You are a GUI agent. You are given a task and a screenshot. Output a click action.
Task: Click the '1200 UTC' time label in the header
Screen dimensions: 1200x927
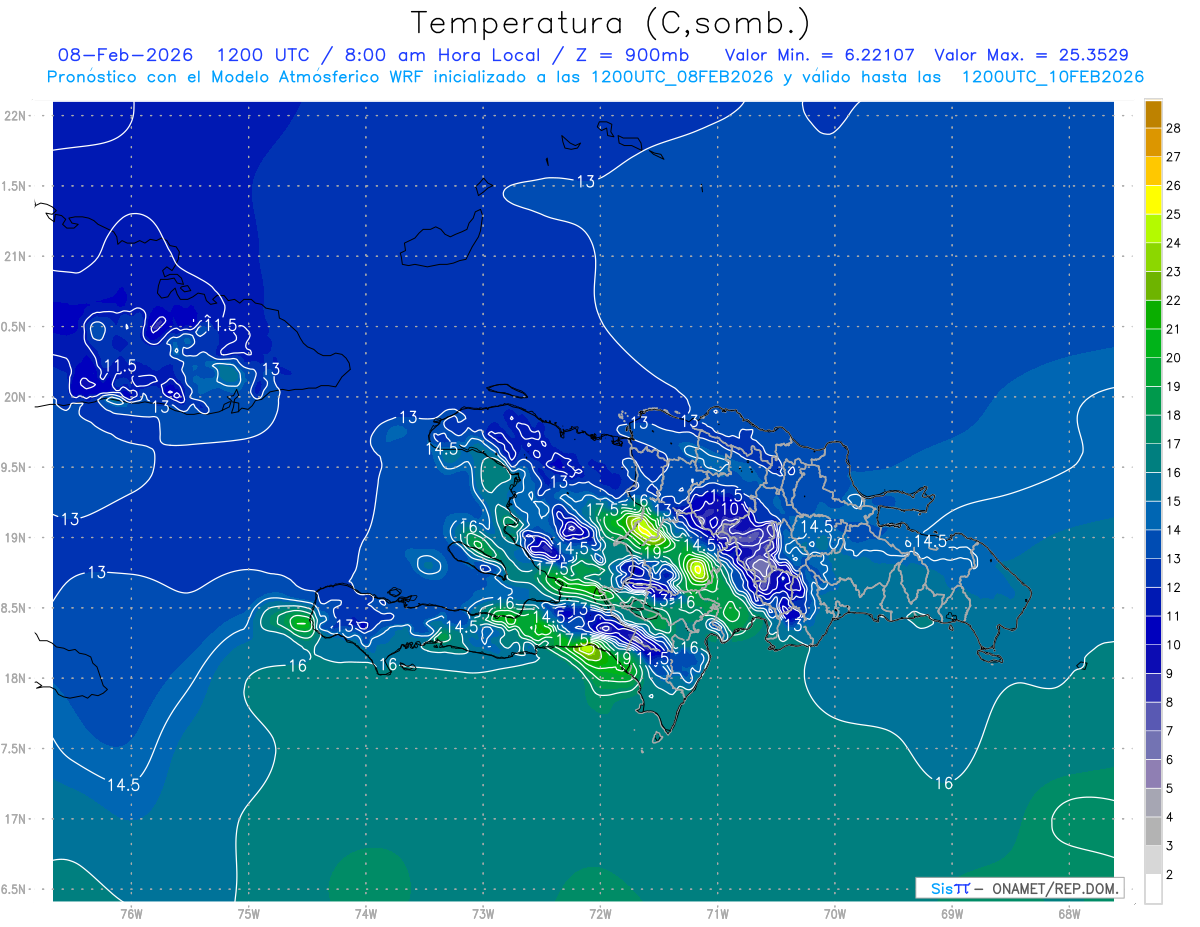click(263, 55)
